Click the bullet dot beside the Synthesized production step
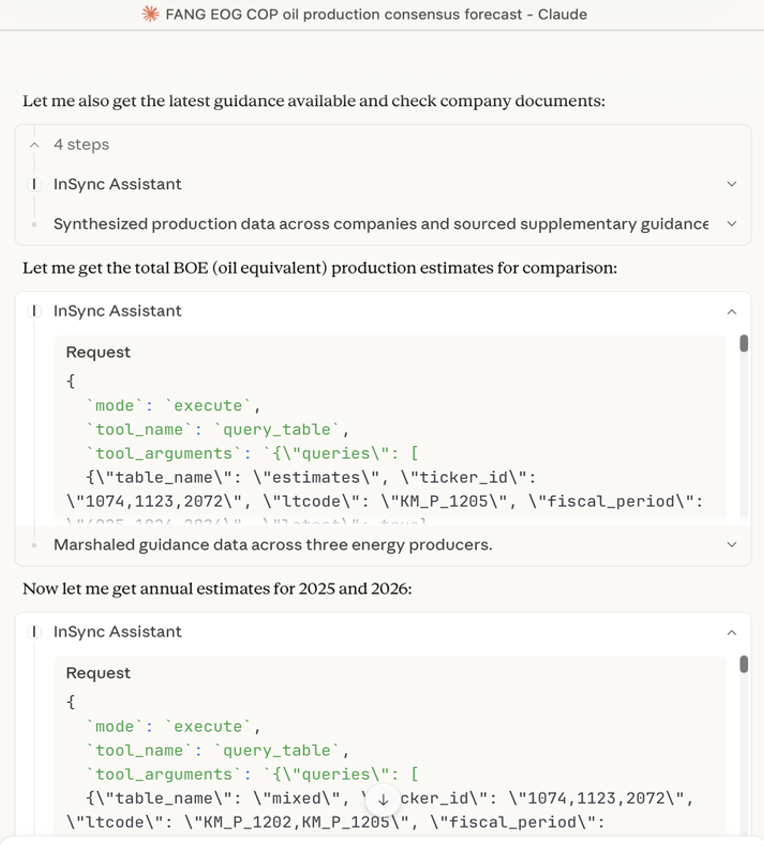Screen dimensions: 764x850 (36, 224)
